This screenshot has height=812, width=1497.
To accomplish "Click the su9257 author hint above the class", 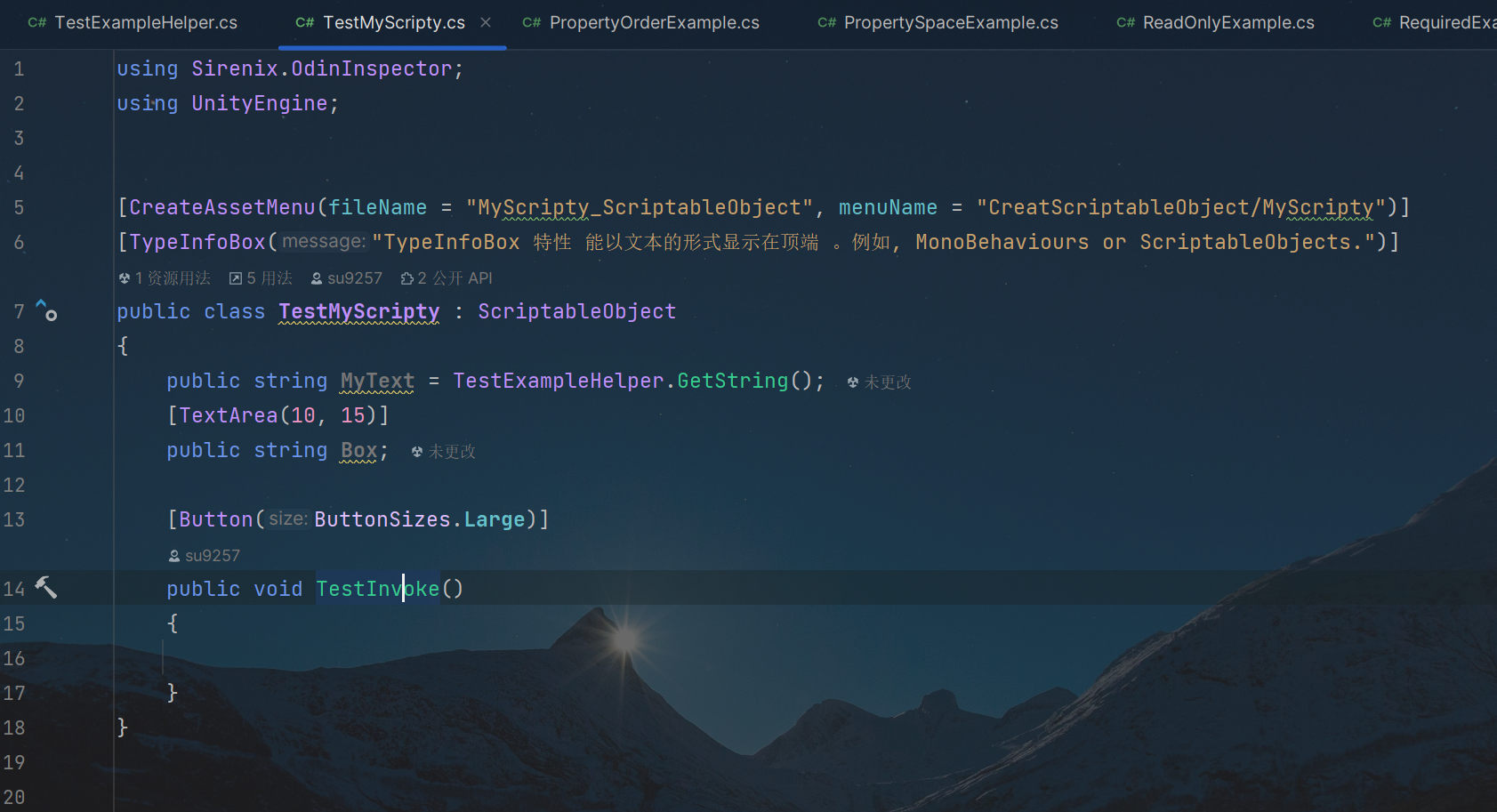I will pyautogui.click(x=346, y=278).
